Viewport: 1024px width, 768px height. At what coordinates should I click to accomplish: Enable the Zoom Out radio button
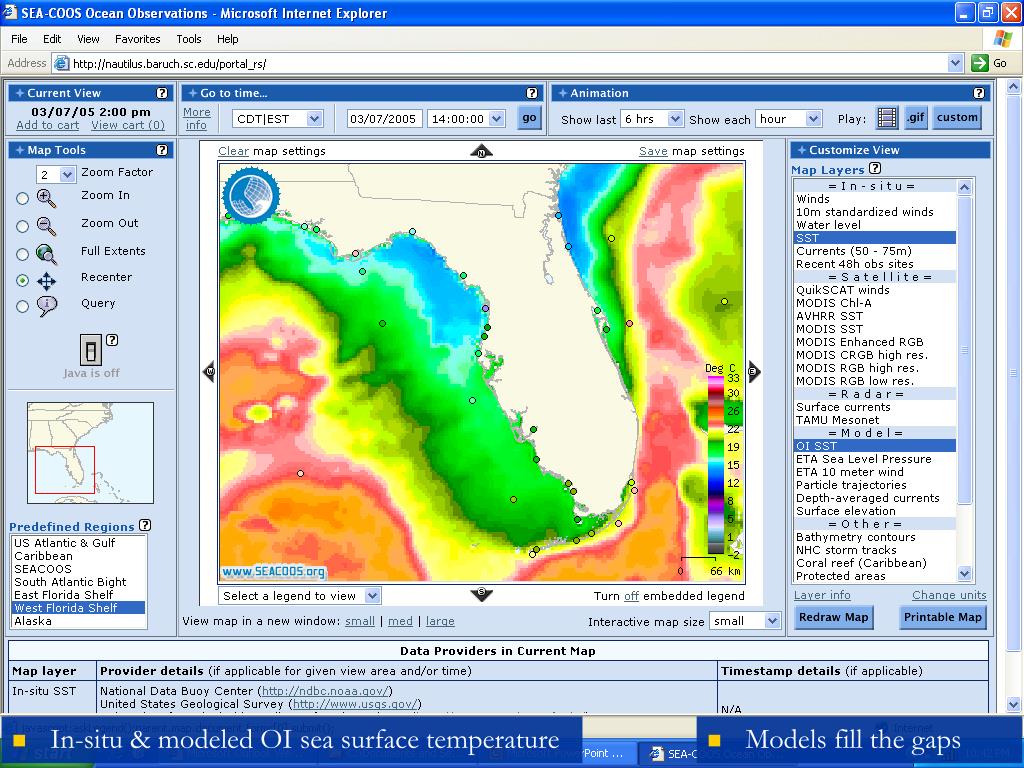[x=22, y=226]
